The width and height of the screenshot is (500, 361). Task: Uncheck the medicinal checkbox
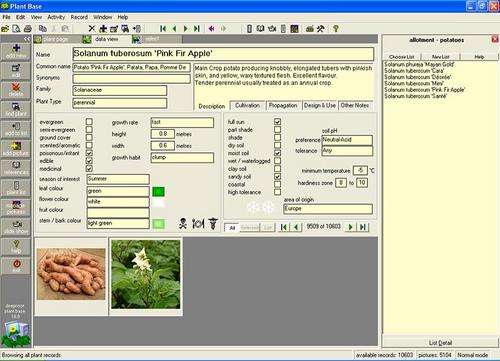click(x=89, y=169)
